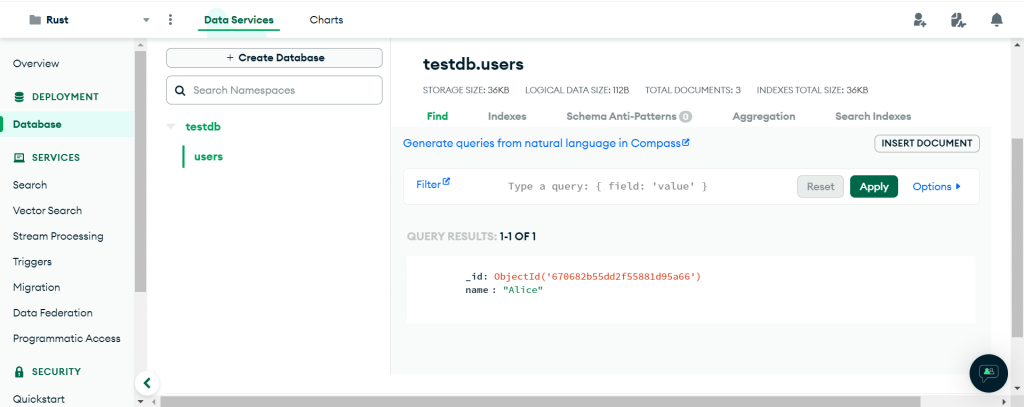Click the invite user icon

(920, 20)
